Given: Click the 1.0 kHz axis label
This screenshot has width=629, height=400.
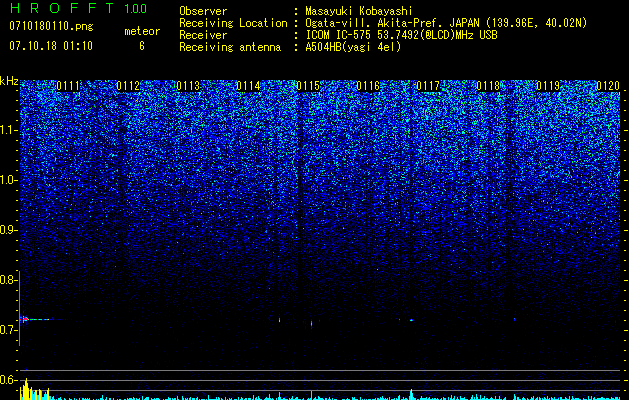Looking at the screenshot, I should (x=8, y=180).
